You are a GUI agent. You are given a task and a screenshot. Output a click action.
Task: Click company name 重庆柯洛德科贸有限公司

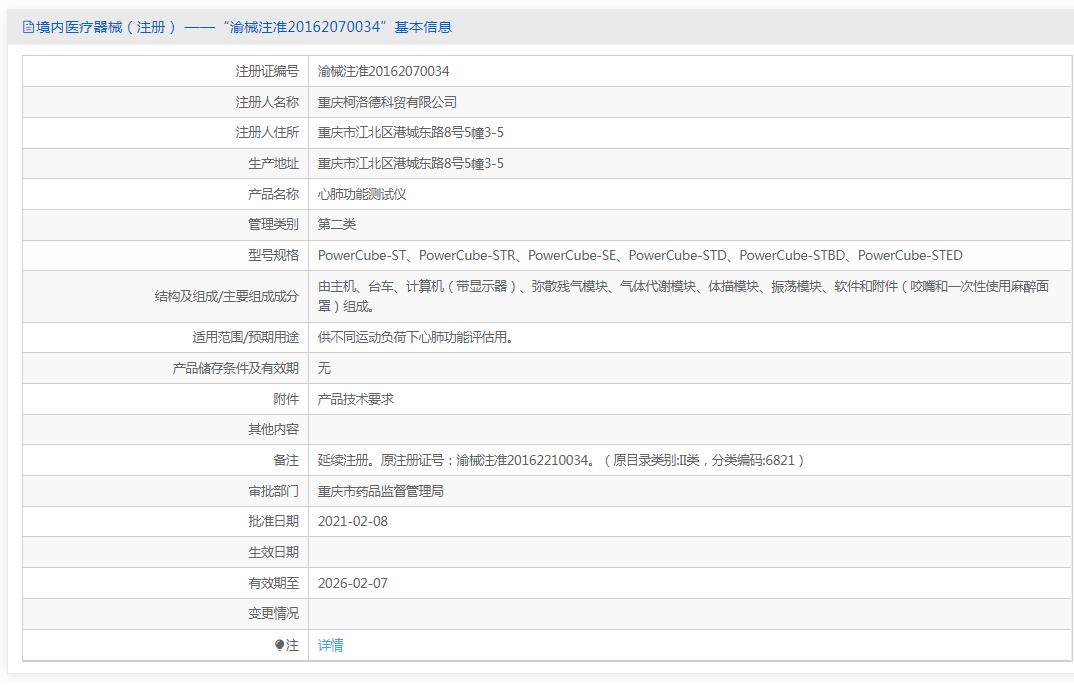click(387, 102)
